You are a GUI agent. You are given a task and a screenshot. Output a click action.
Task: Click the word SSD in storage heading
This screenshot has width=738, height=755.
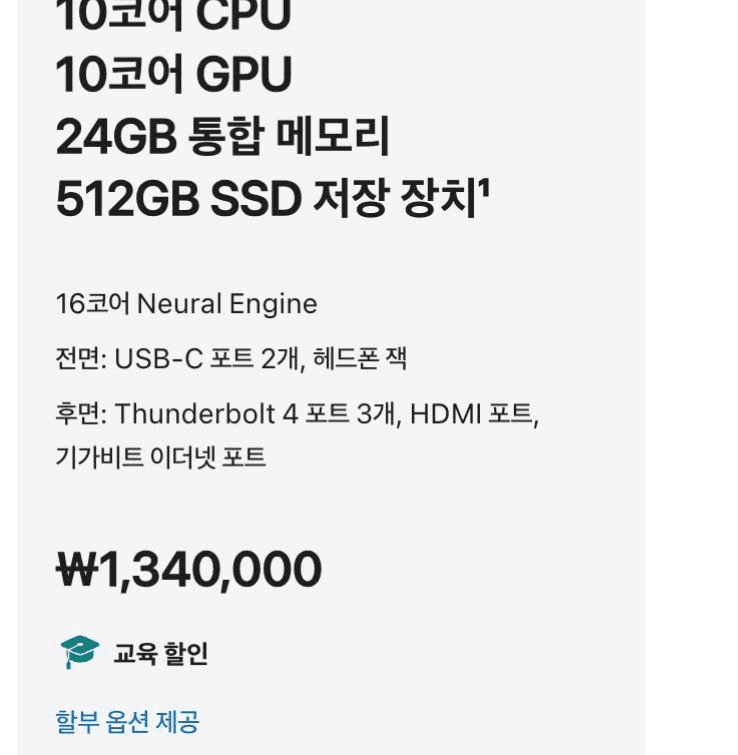pos(254,200)
